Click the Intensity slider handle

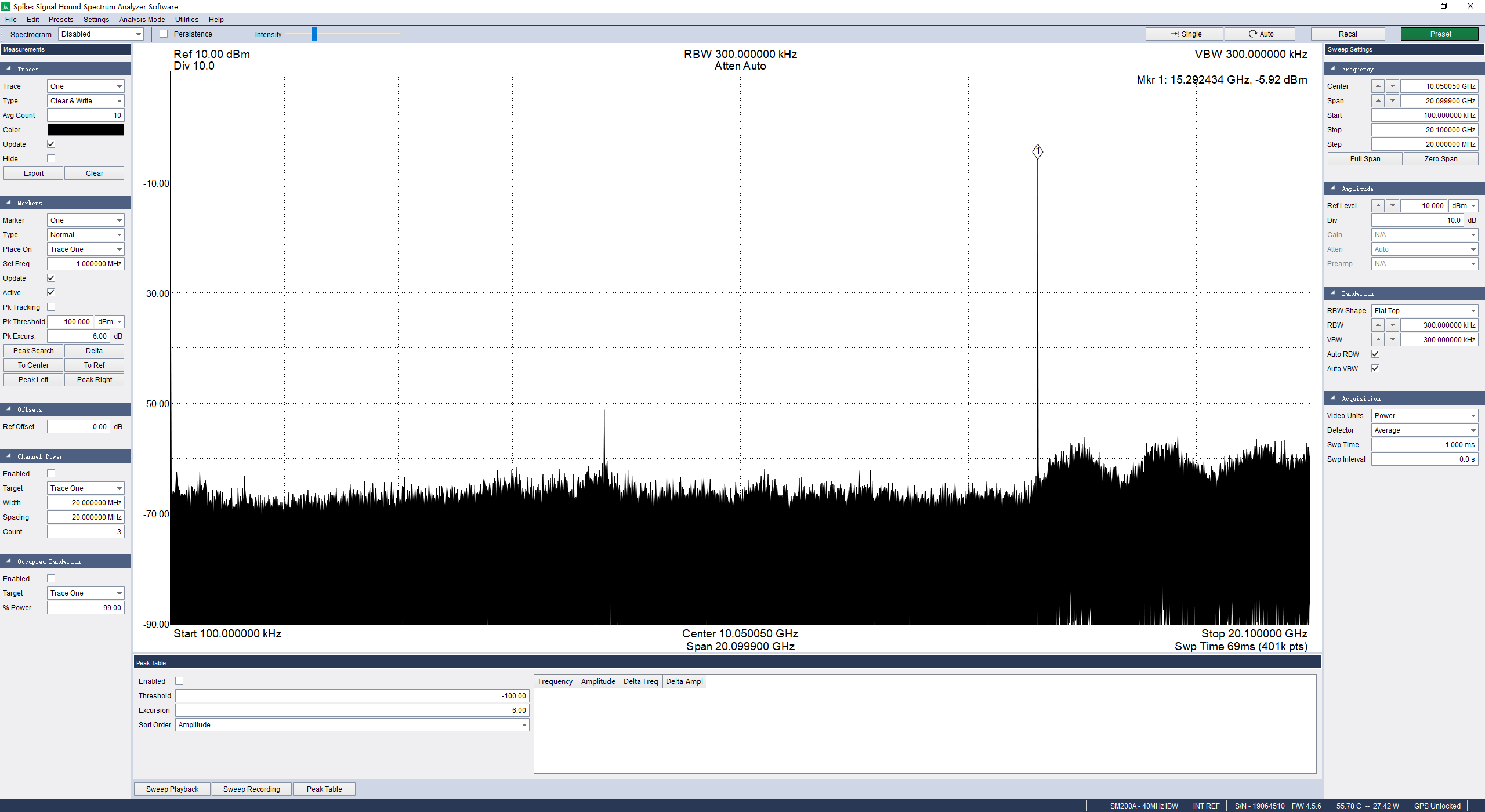[x=314, y=34]
